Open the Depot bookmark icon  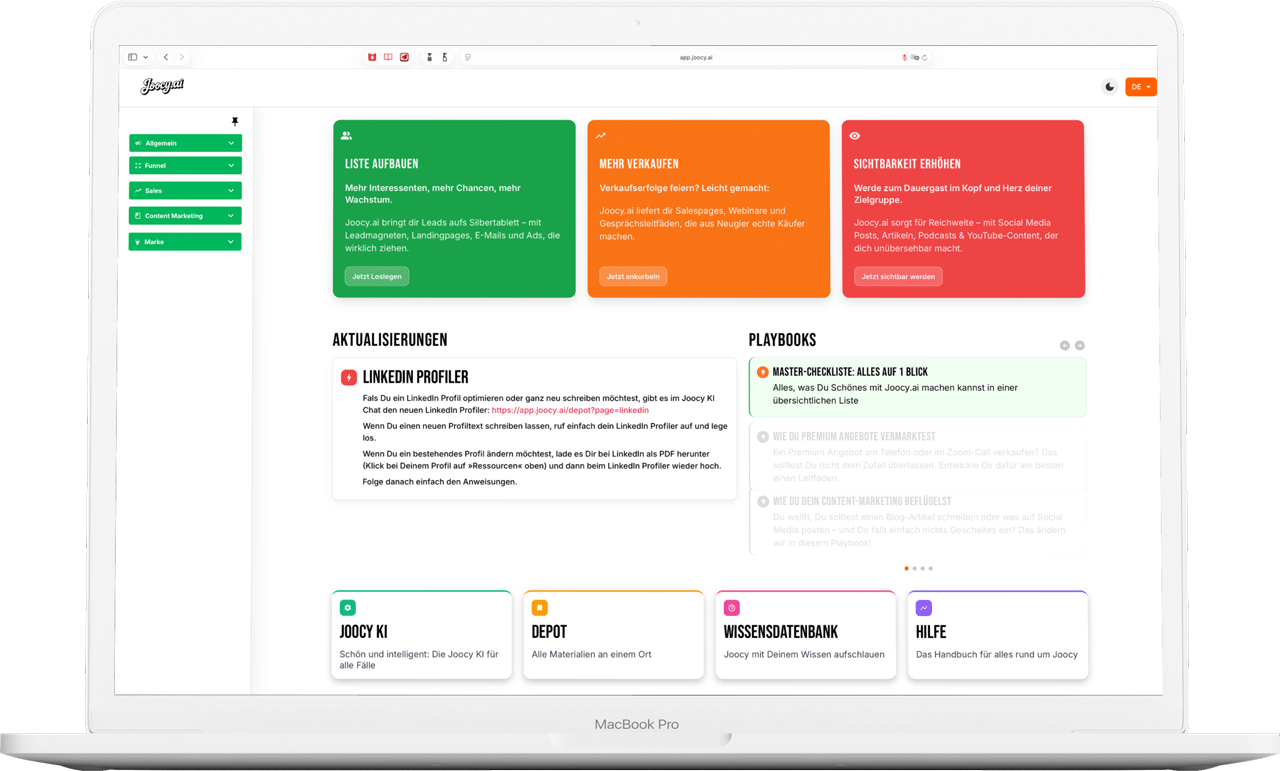pyautogui.click(x=540, y=608)
